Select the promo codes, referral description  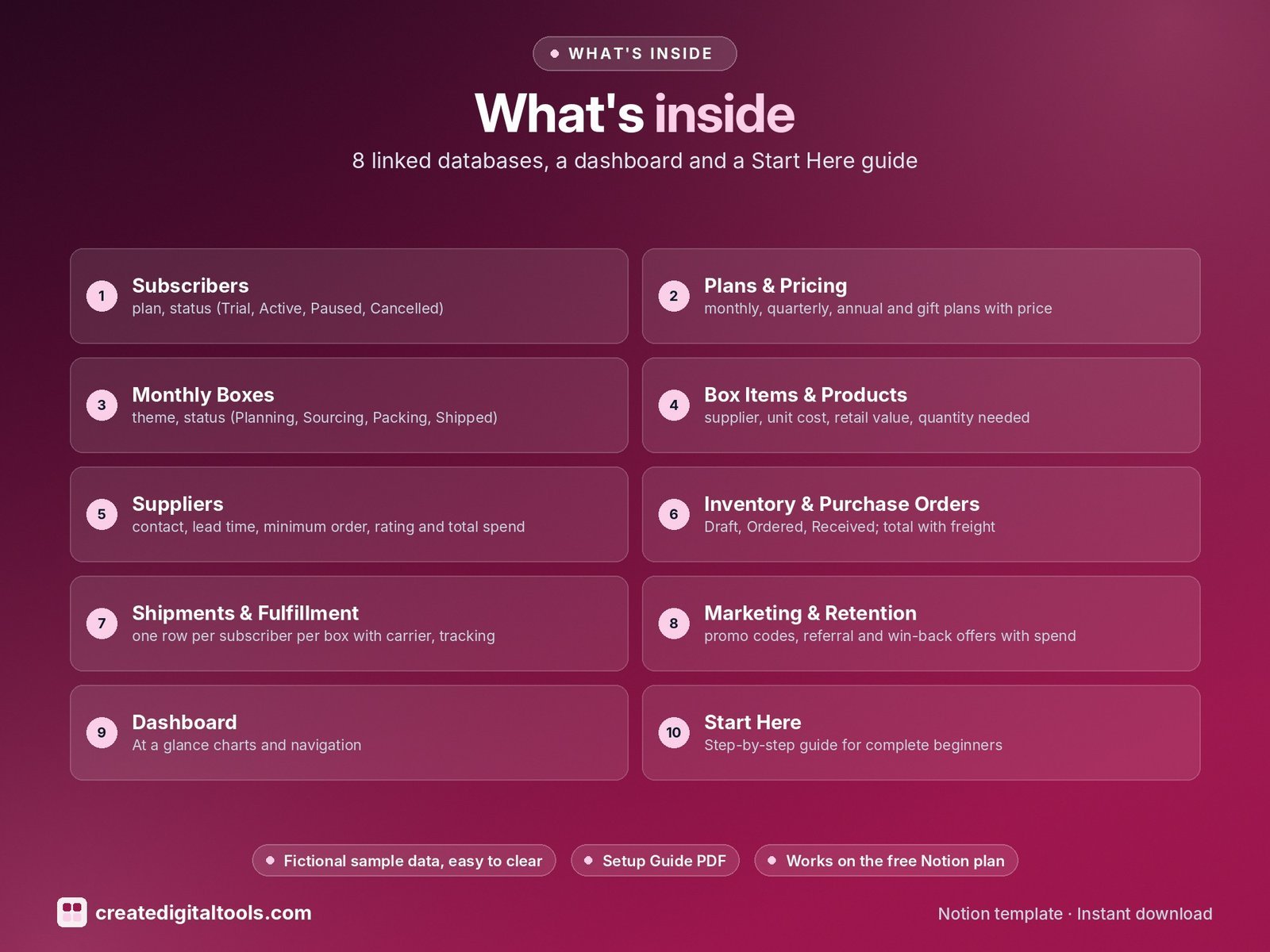click(890, 636)
